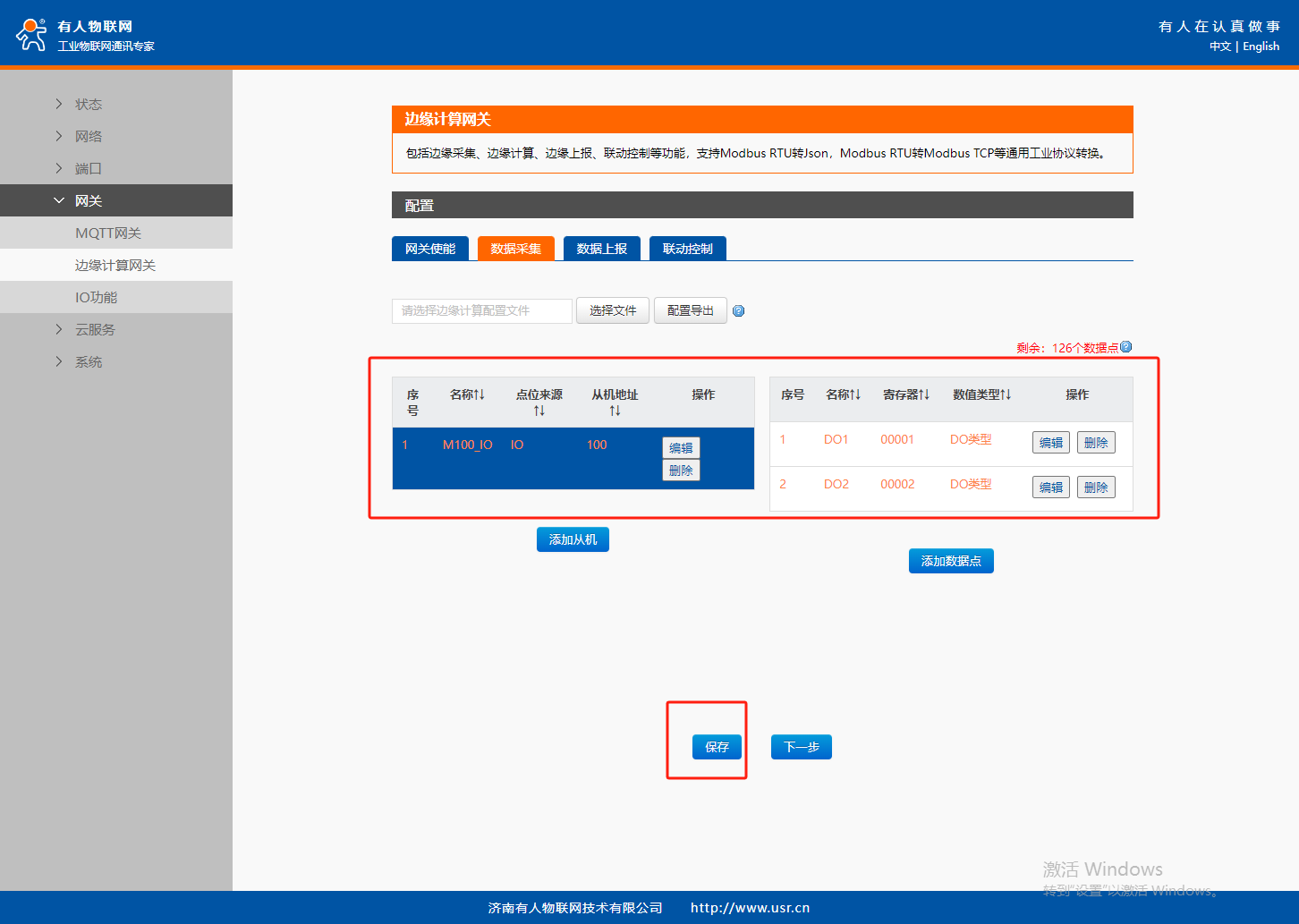Sort slave list by point source arrows

tap(539, 411)
